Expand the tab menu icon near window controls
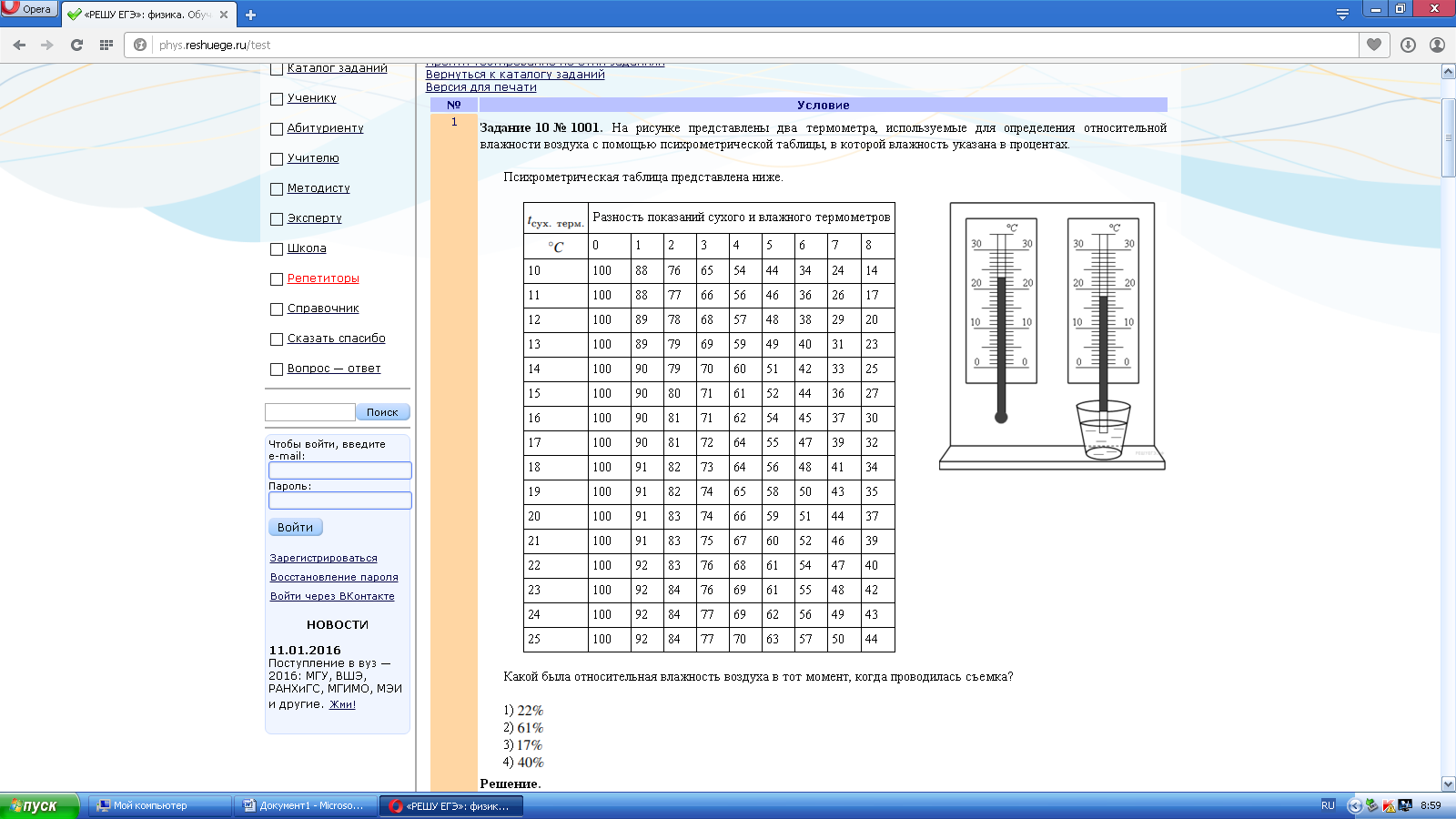The height and width of the screenshot is (819, 1456). pos(1342,14)
